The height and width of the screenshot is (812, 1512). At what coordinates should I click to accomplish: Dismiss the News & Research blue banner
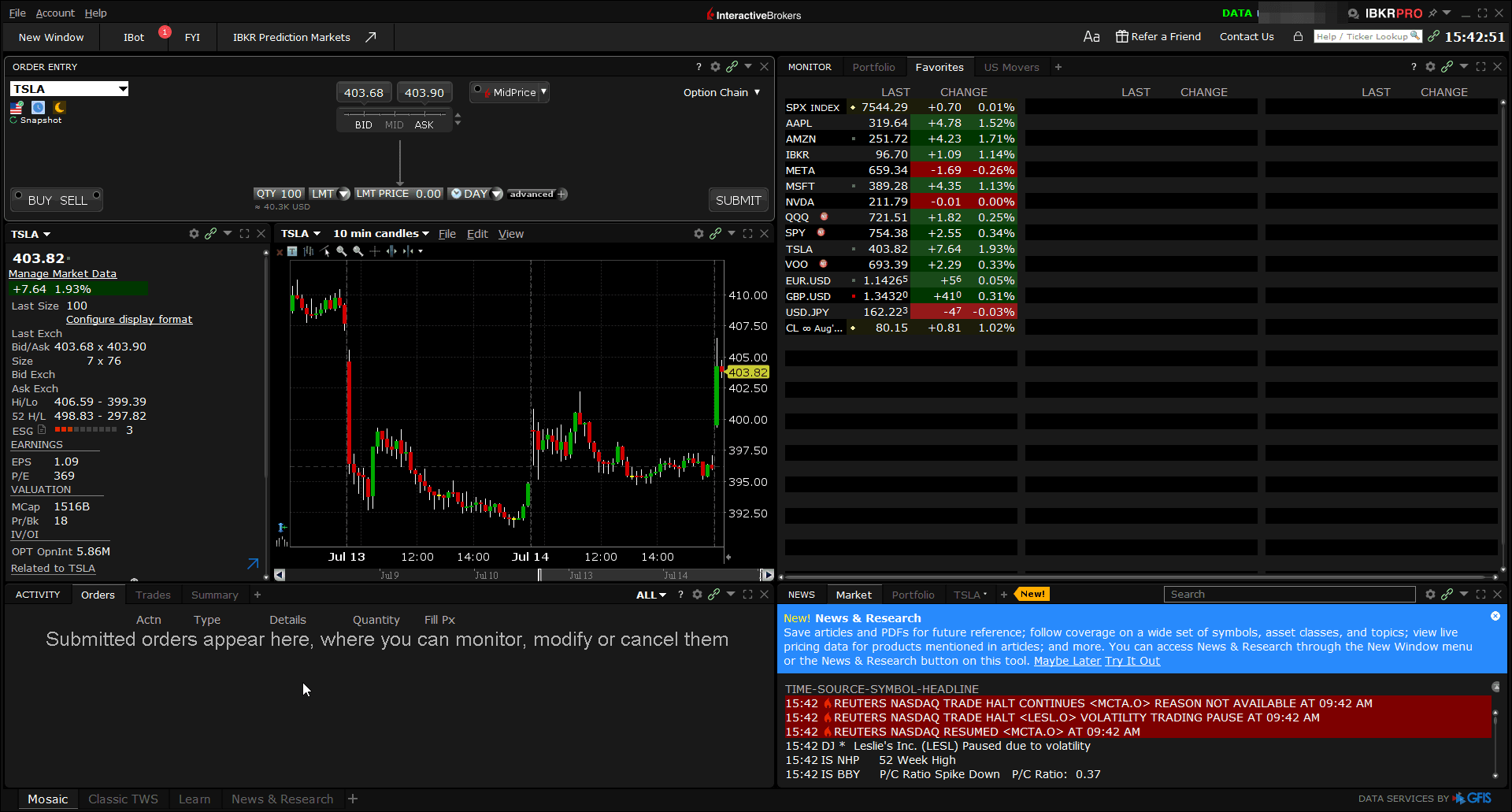tap(1495, 616)
